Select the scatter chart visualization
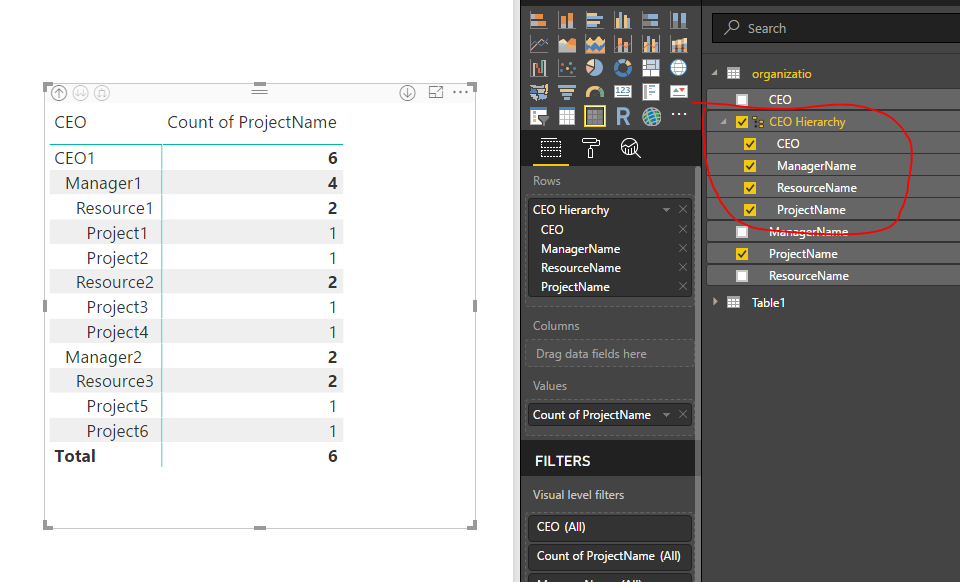960x582 pixels. (x=566, y=68)
